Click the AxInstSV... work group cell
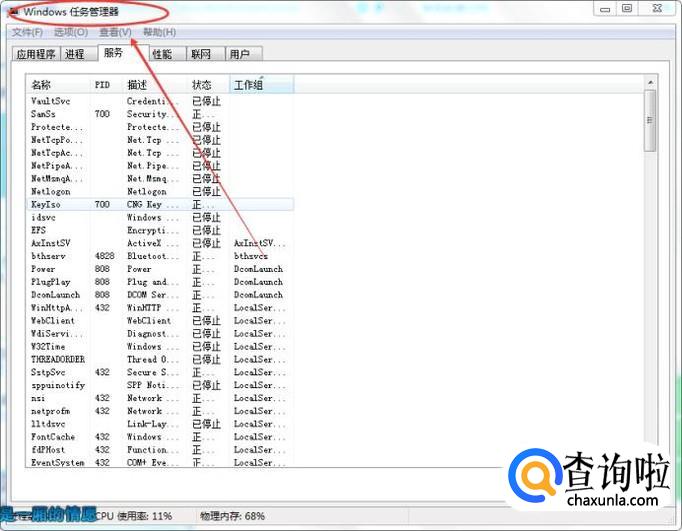 (260, 243)
